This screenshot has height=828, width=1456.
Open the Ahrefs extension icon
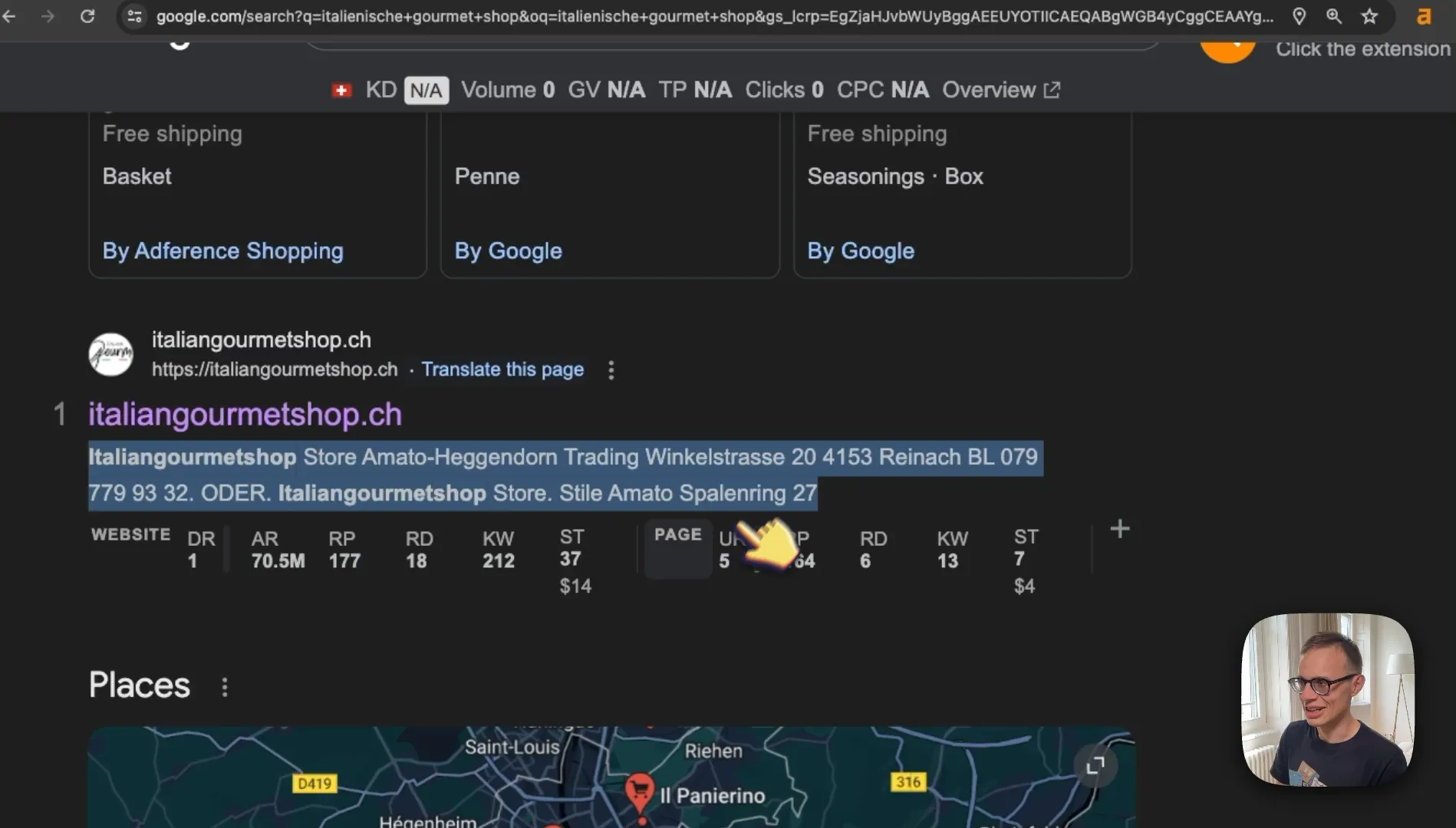pos(1424,15)
